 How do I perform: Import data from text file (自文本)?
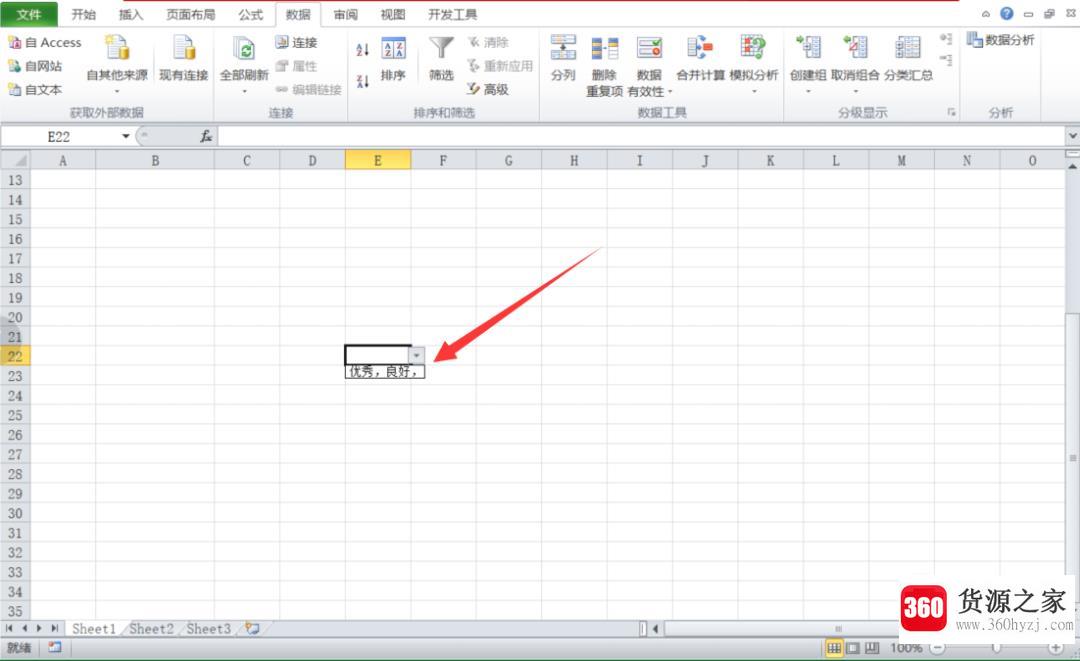click(x=35, y=90)
